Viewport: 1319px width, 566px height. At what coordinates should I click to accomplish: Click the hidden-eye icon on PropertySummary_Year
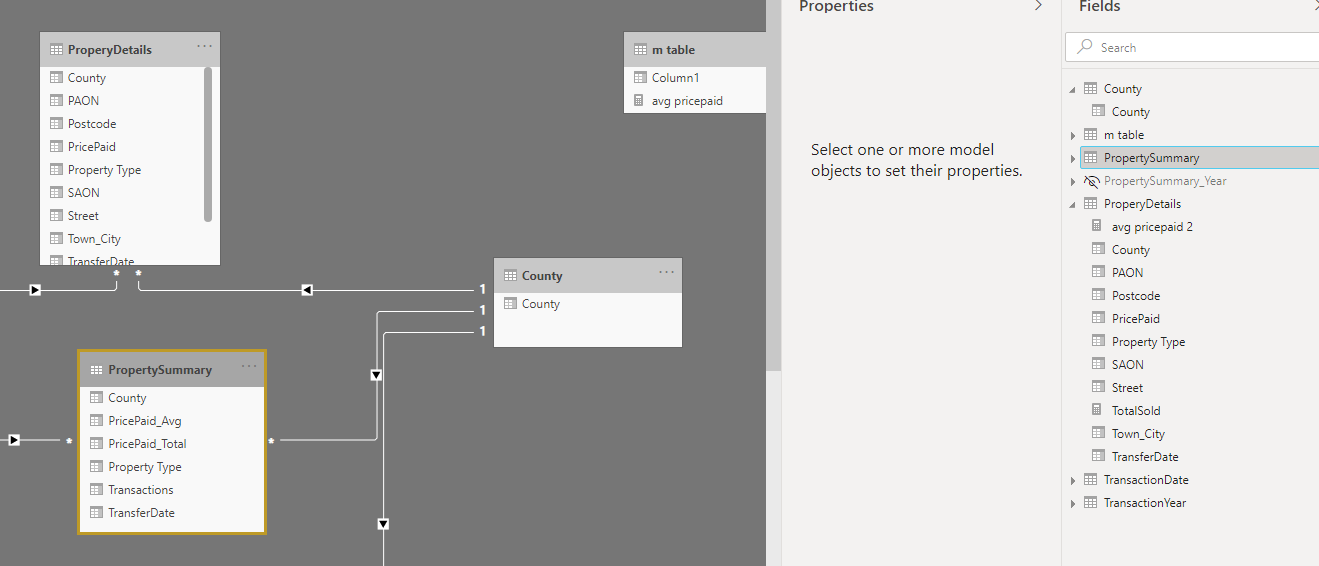tap(1092, 181)
